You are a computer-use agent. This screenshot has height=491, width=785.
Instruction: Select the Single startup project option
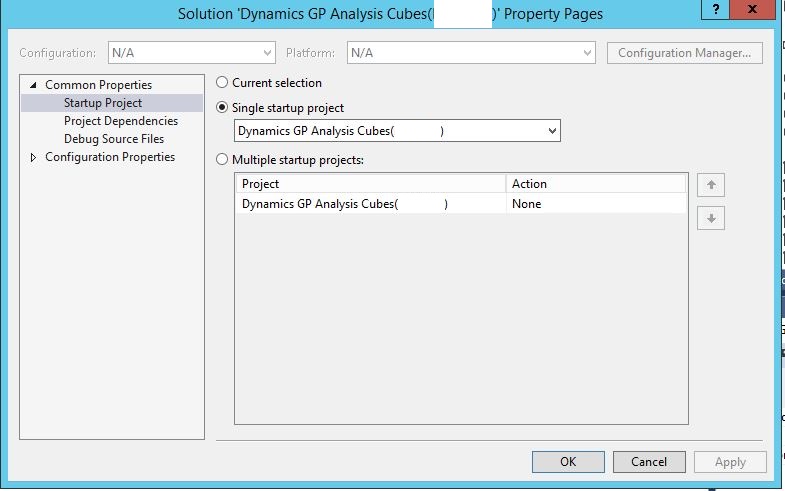click(x=222, y=108)
